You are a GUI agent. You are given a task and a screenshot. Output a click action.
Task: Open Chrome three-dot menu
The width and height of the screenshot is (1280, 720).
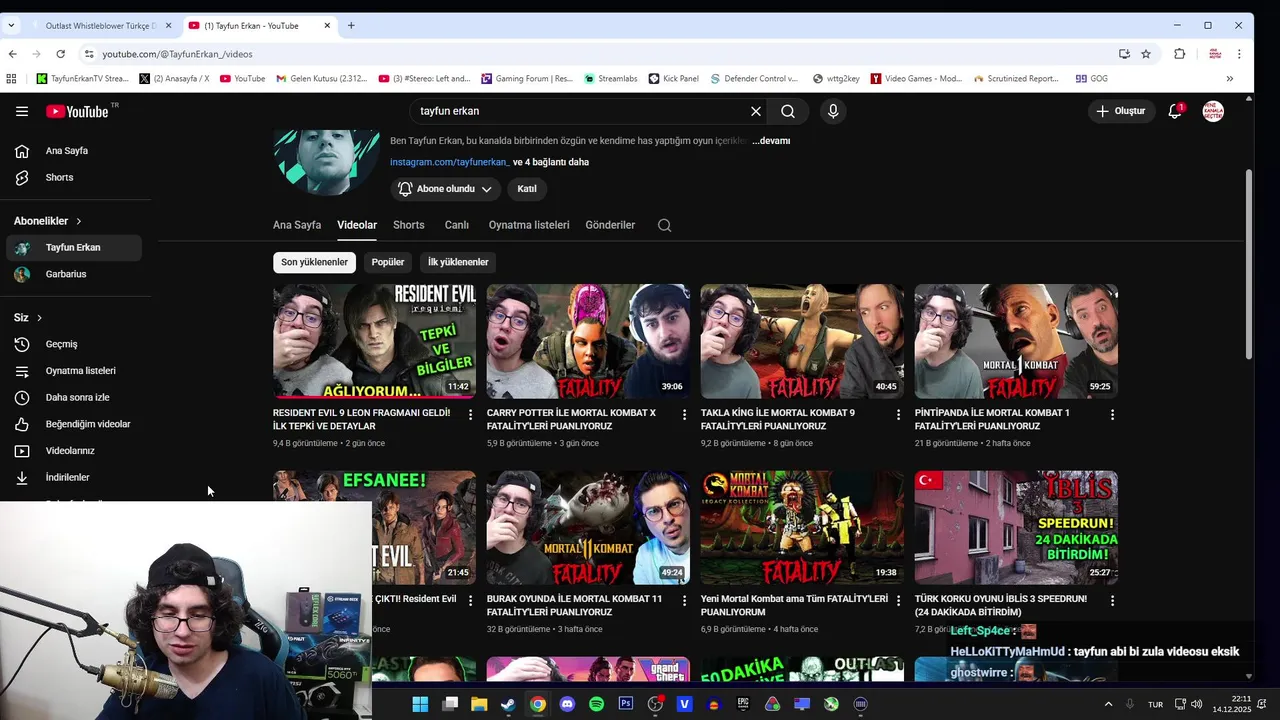[x=1239, y=54]
